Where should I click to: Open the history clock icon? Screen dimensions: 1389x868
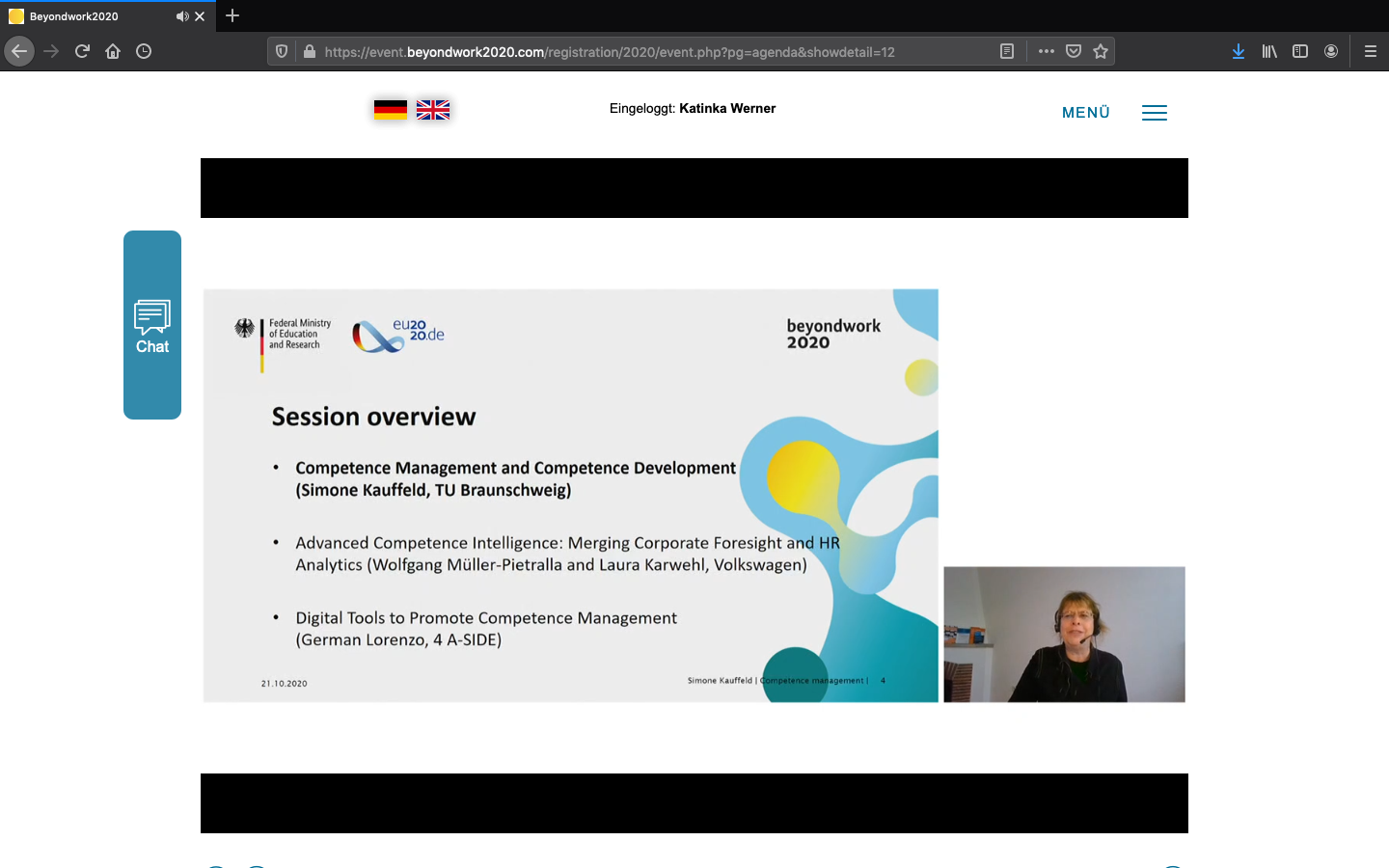[x=144, y=51]
